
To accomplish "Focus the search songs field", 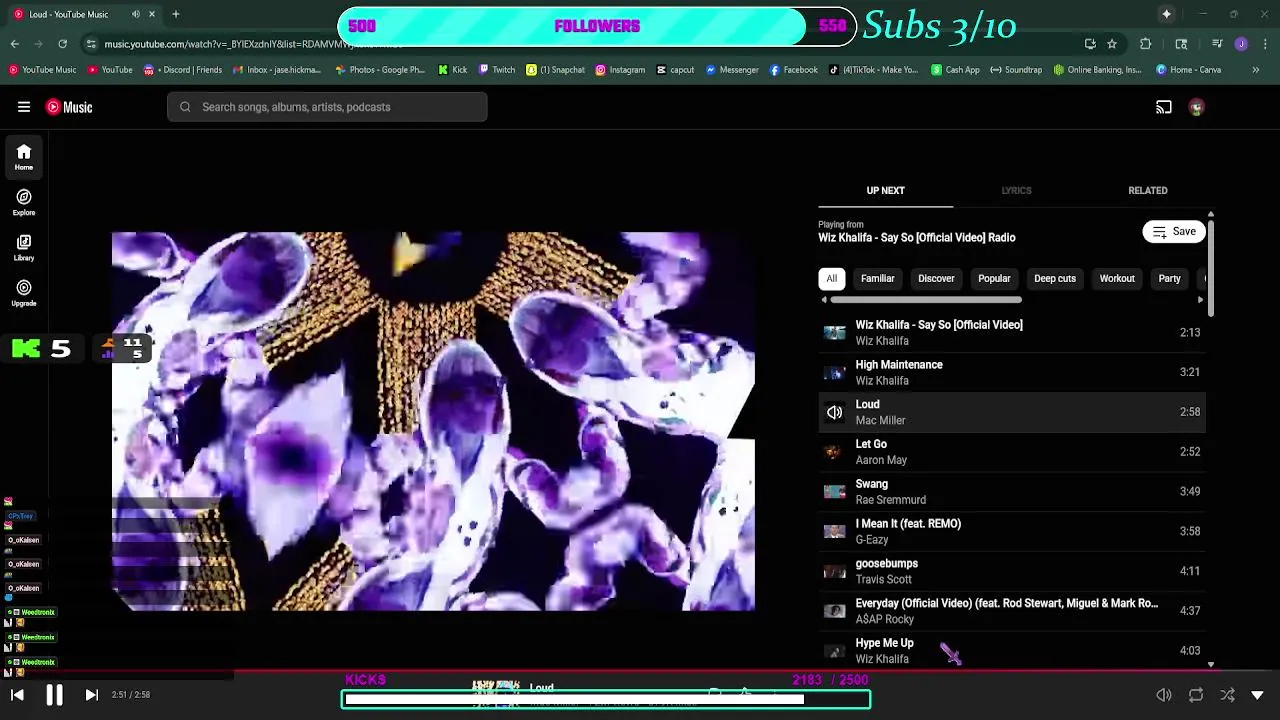I will (x=327, y=107).
